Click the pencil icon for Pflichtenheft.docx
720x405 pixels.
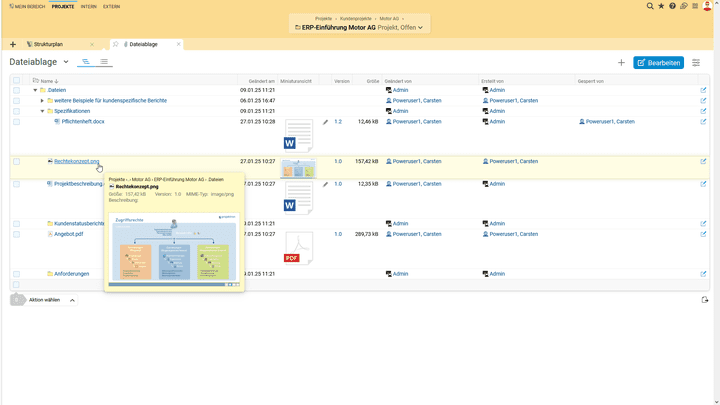coord(325,122)
